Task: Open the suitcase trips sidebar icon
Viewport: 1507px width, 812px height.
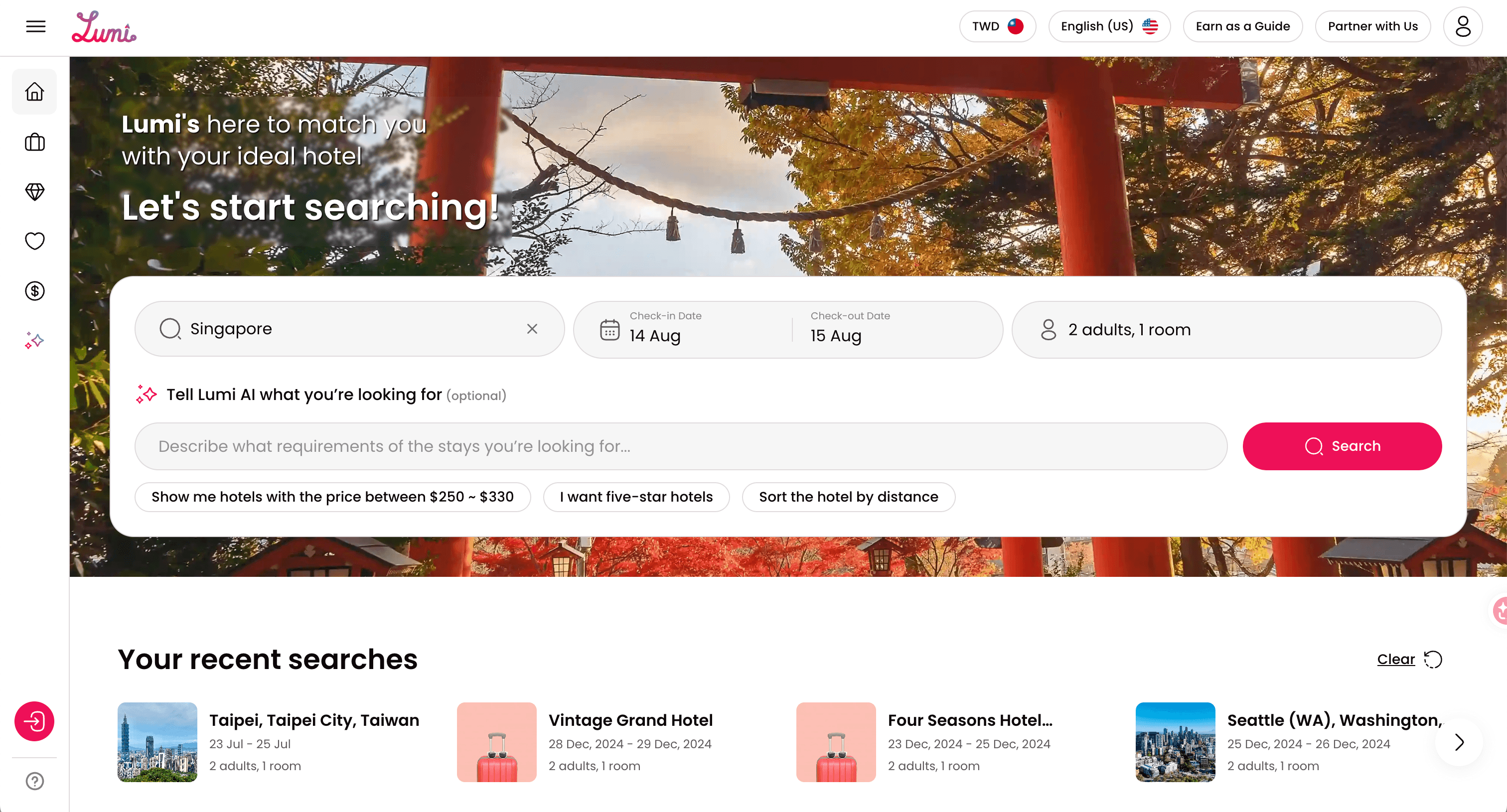Action: click(34, 142)
